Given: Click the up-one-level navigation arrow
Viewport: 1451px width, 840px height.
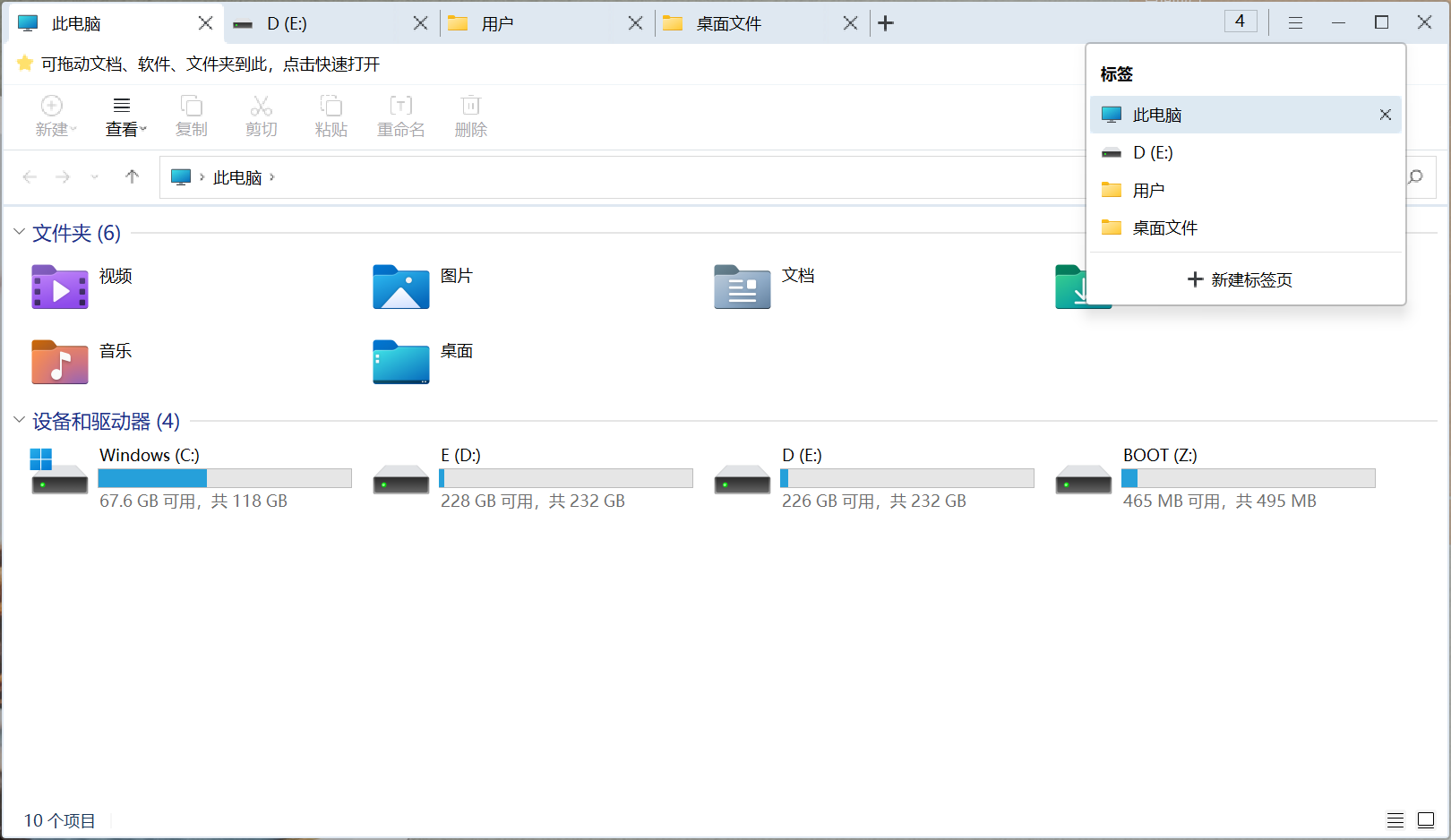Looking at the screenshot, I should 131,176.
